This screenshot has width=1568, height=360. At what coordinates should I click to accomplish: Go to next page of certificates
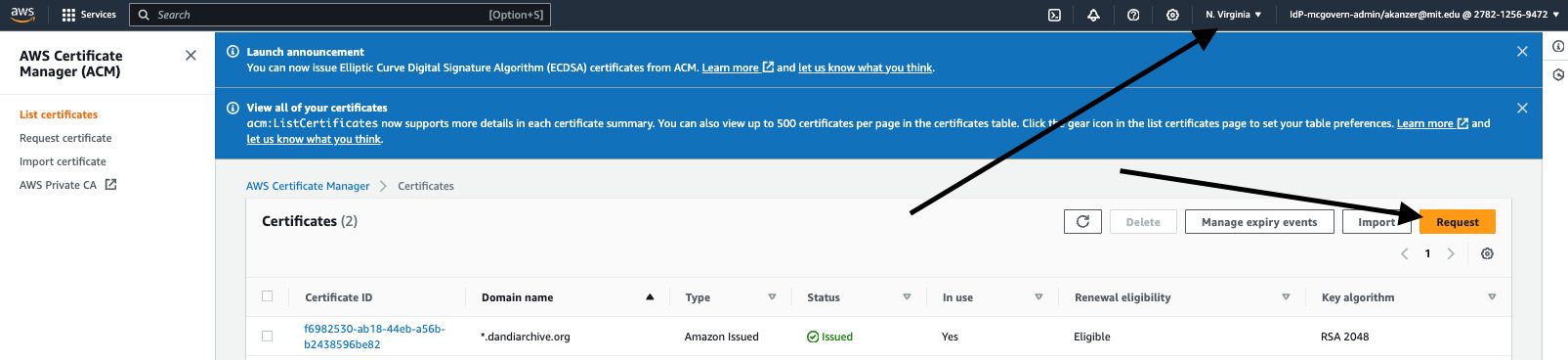1451,253
